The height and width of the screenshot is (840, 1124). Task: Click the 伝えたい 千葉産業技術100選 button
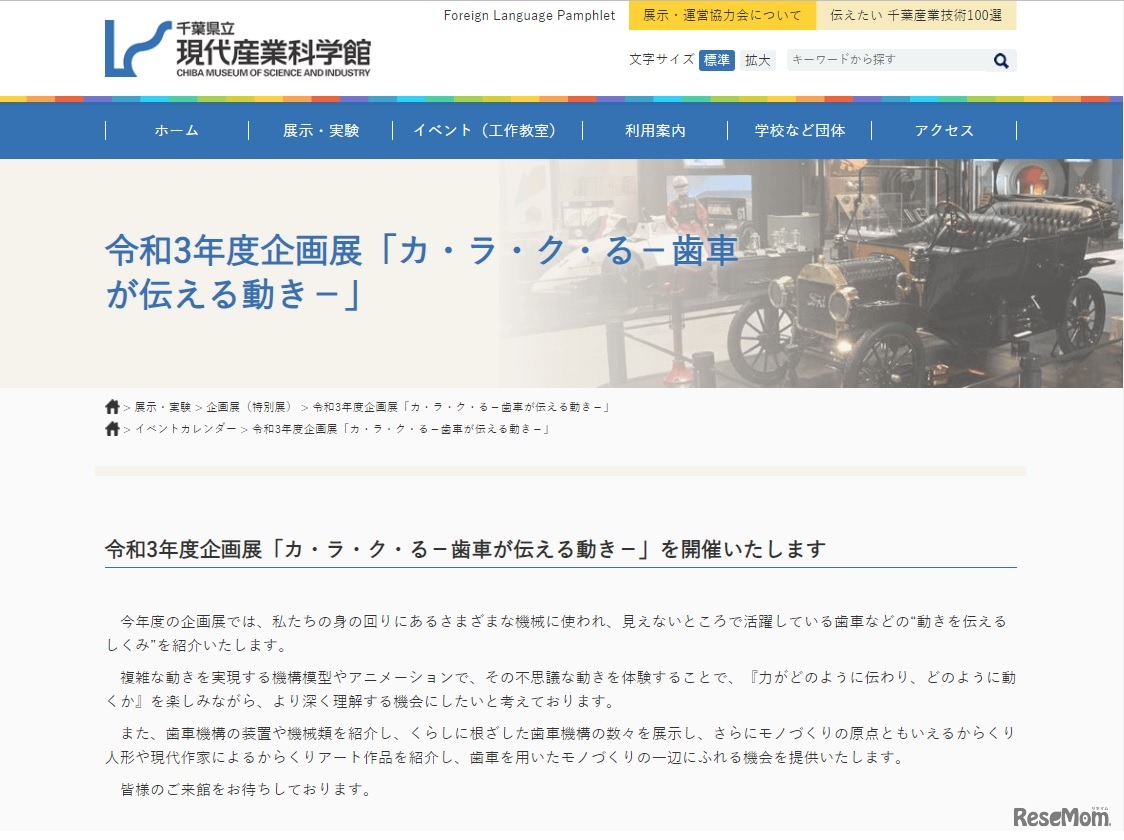pyautogui.click(x=917, y=15)
